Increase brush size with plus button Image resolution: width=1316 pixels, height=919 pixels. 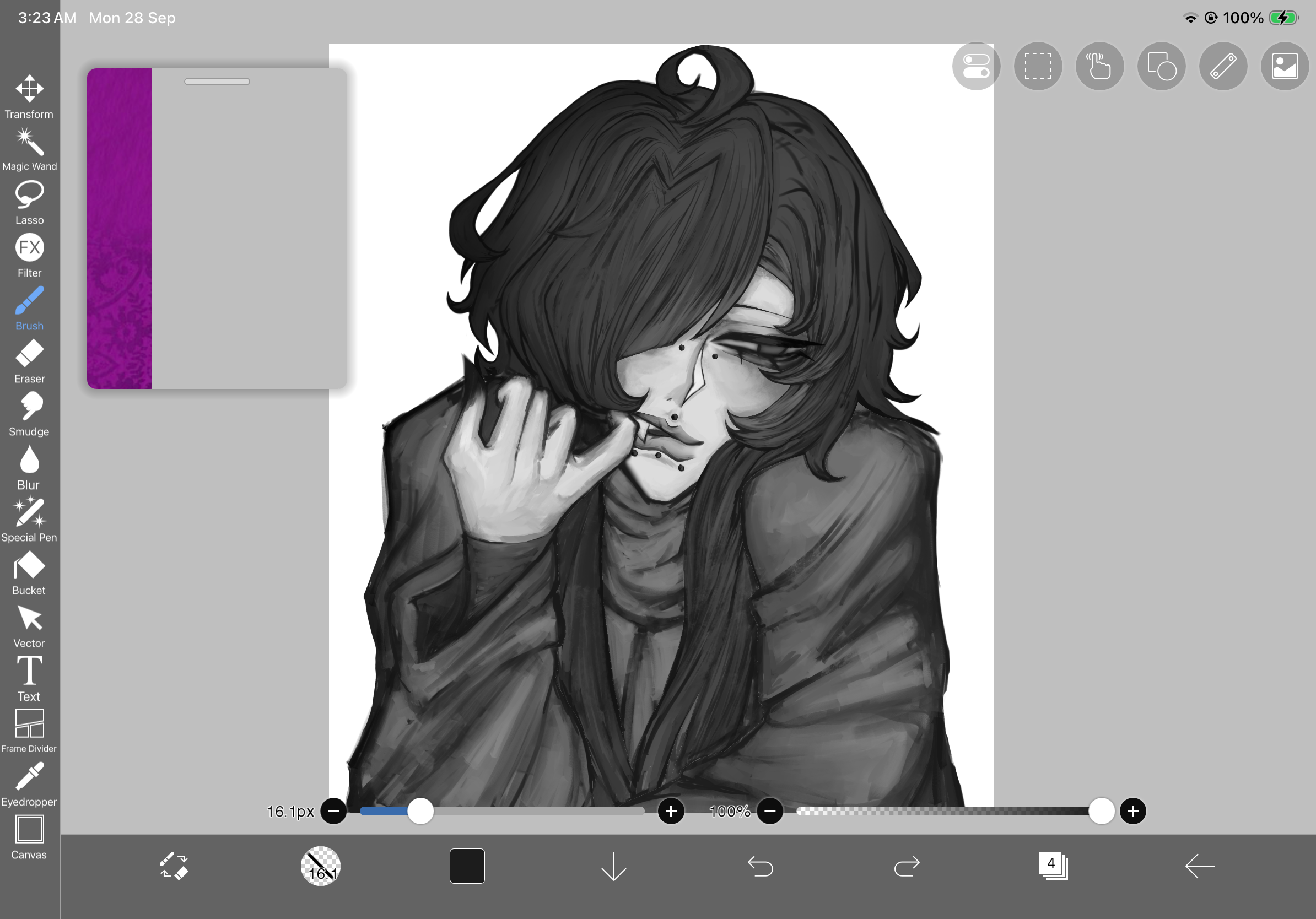[x=671, y=810]
